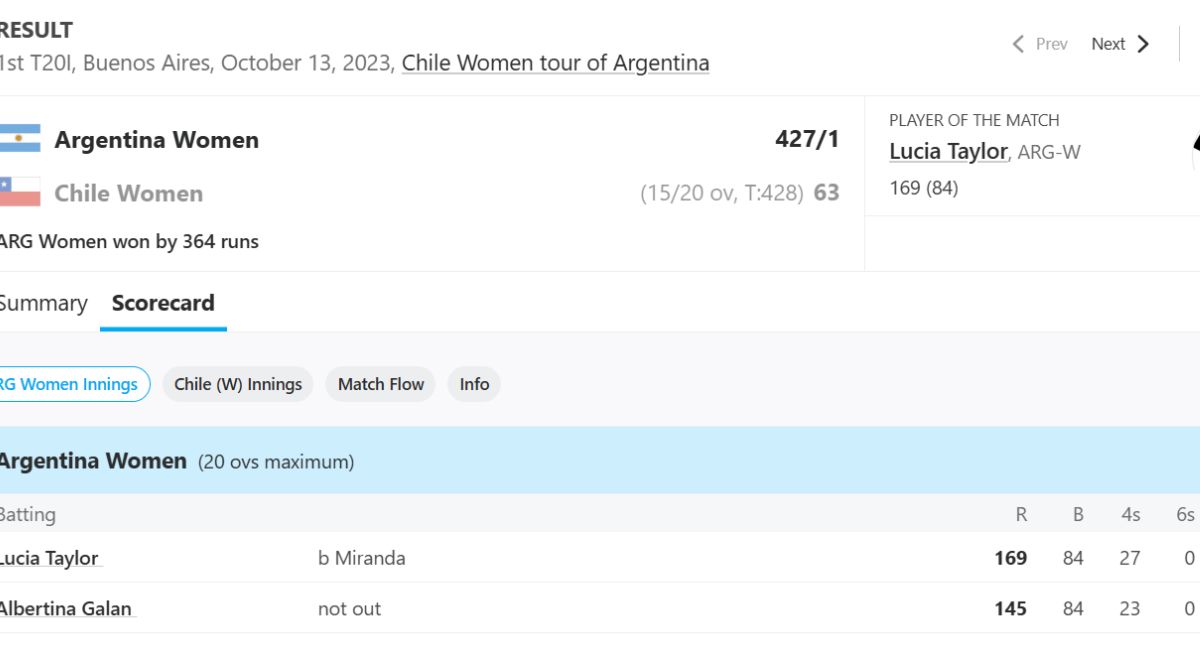This screenshot has height=645, width=1200.
Task: Go to Prev match
Action: click(1039, 44)
